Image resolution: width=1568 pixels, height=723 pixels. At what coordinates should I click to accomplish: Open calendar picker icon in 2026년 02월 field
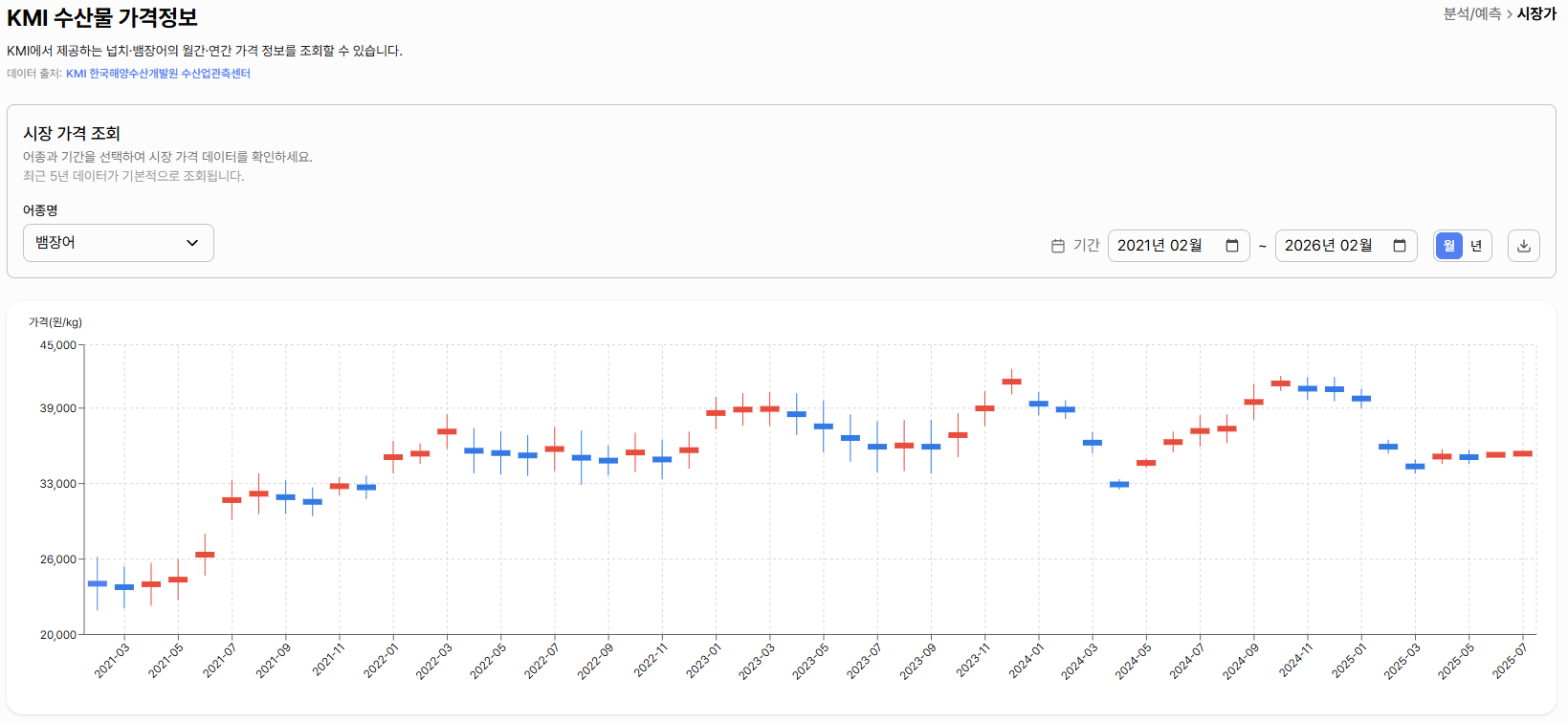click(x=1400, y=246)
